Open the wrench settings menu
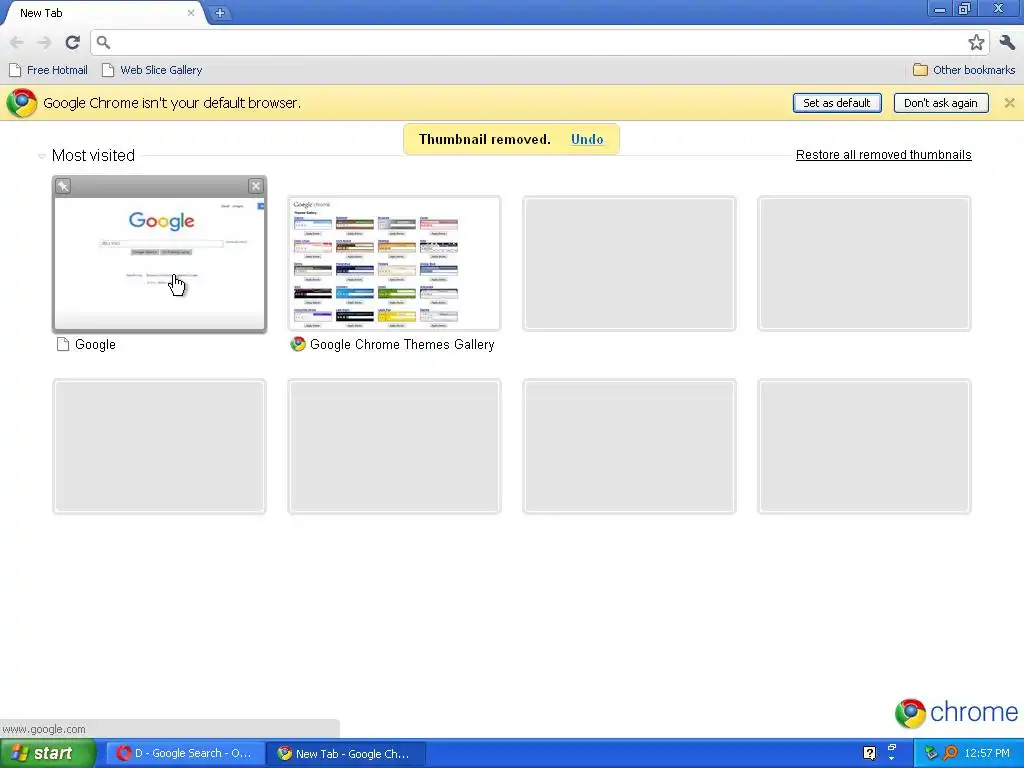Viewport: 1024px width, 768px height. (1007, 42)
